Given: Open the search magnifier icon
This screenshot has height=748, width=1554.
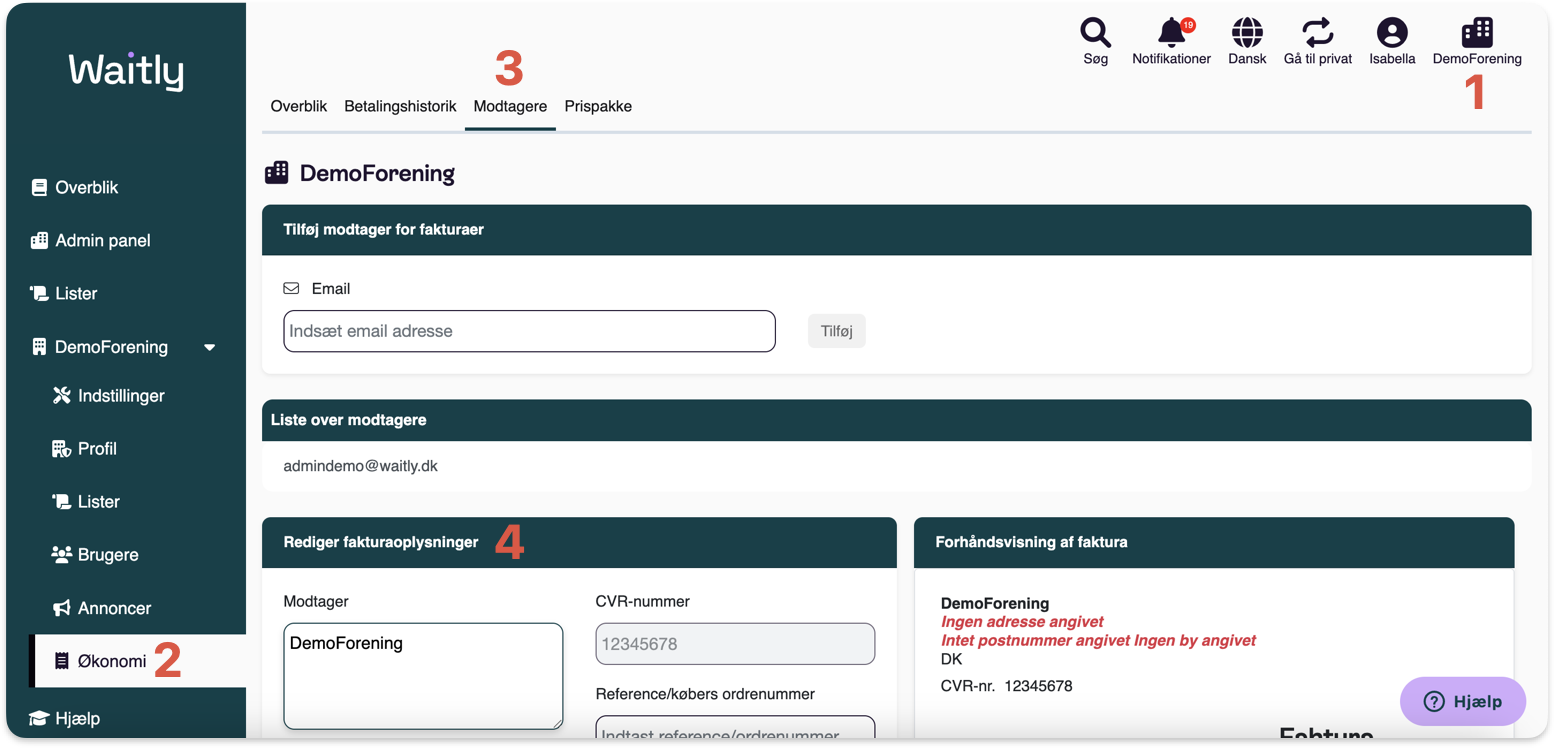Looking at the screenshot, I should pos(1095,33).
